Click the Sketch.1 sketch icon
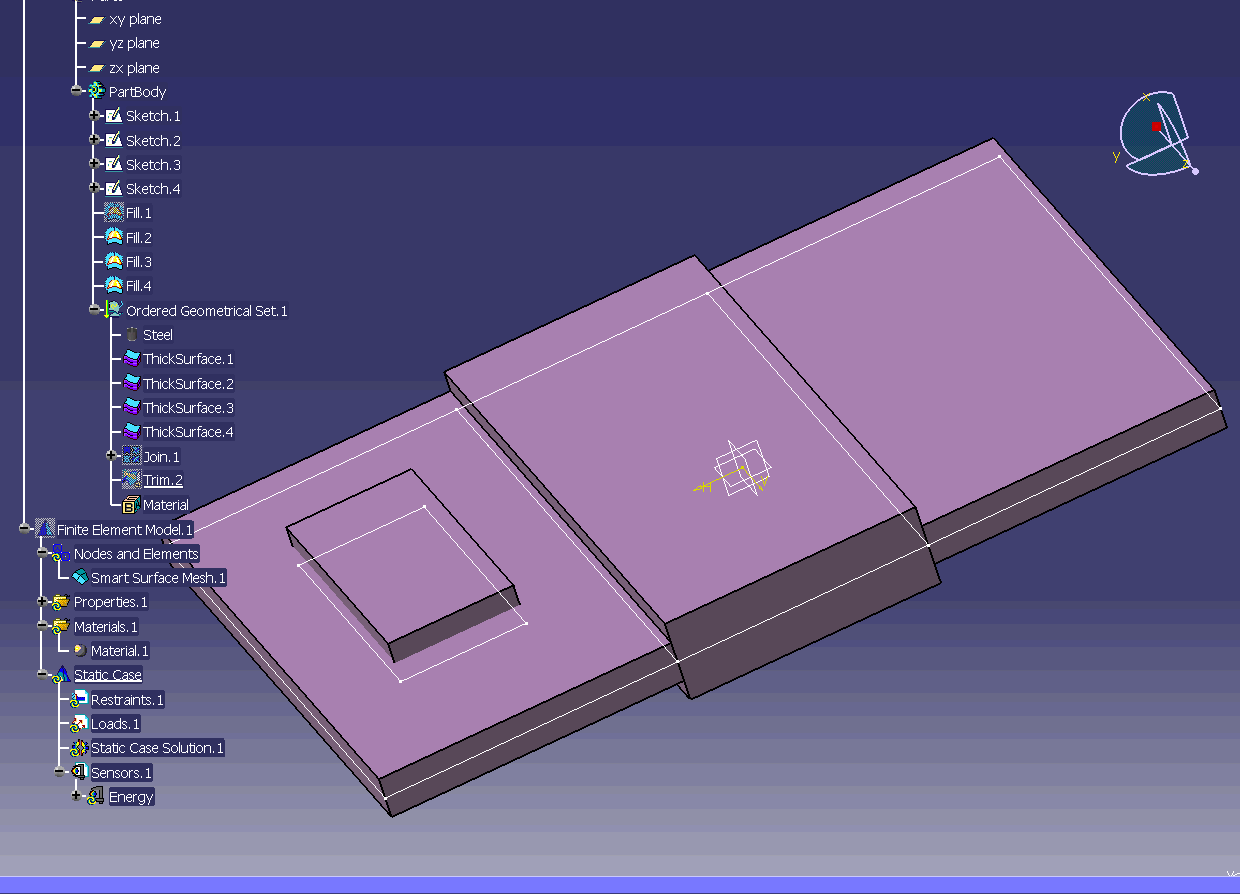This screenshot has height=894, width=1240. [x=113, y=116]
